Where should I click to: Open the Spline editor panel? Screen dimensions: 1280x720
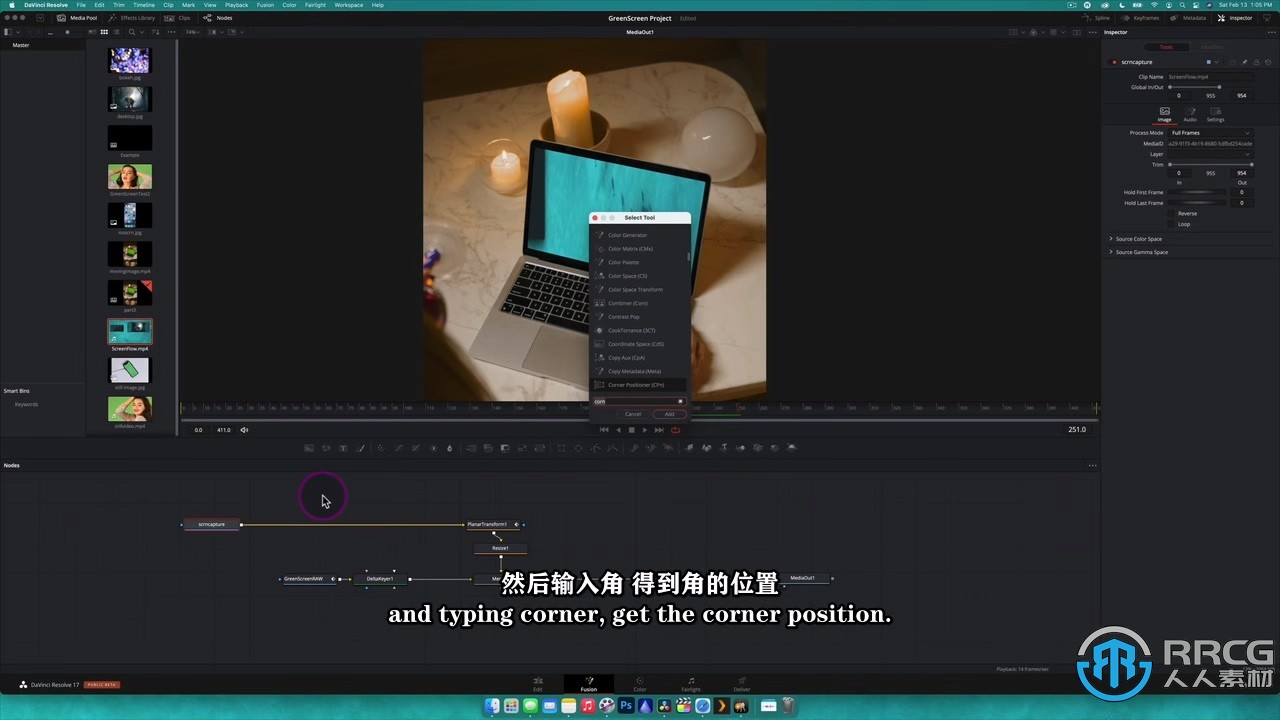pyautogui.click(x=1097, y=18)
